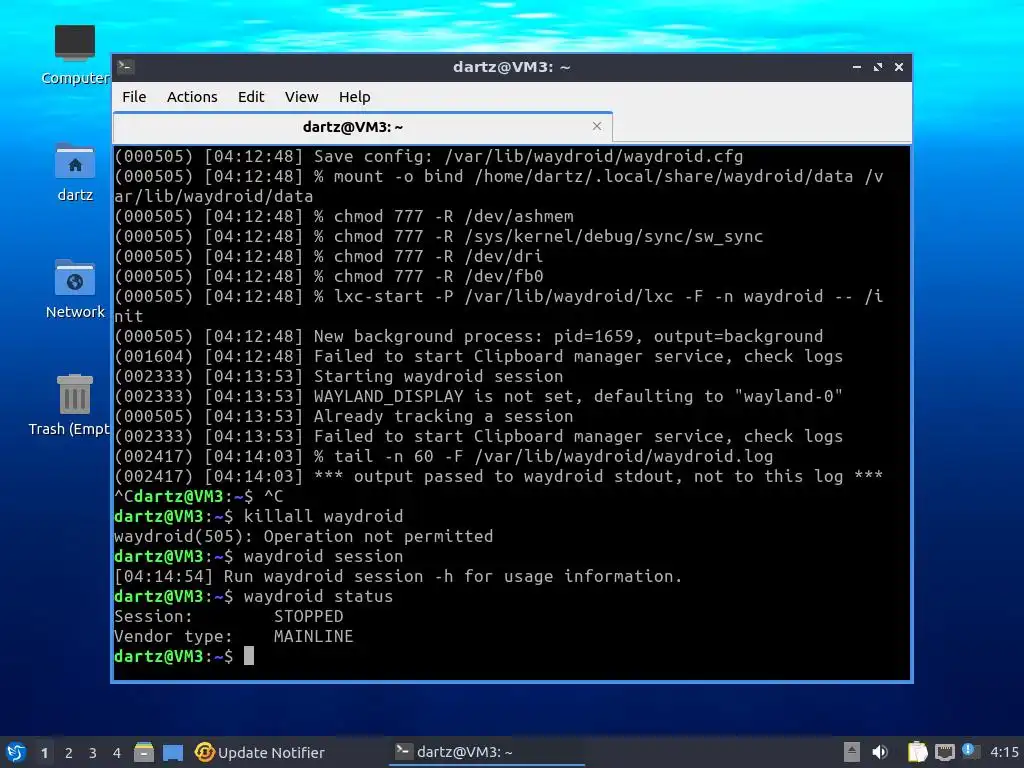Open the Computer desktop icon
Image resolution: width=1024 pixels, height=768 pixels.
[x=75, y=55]
